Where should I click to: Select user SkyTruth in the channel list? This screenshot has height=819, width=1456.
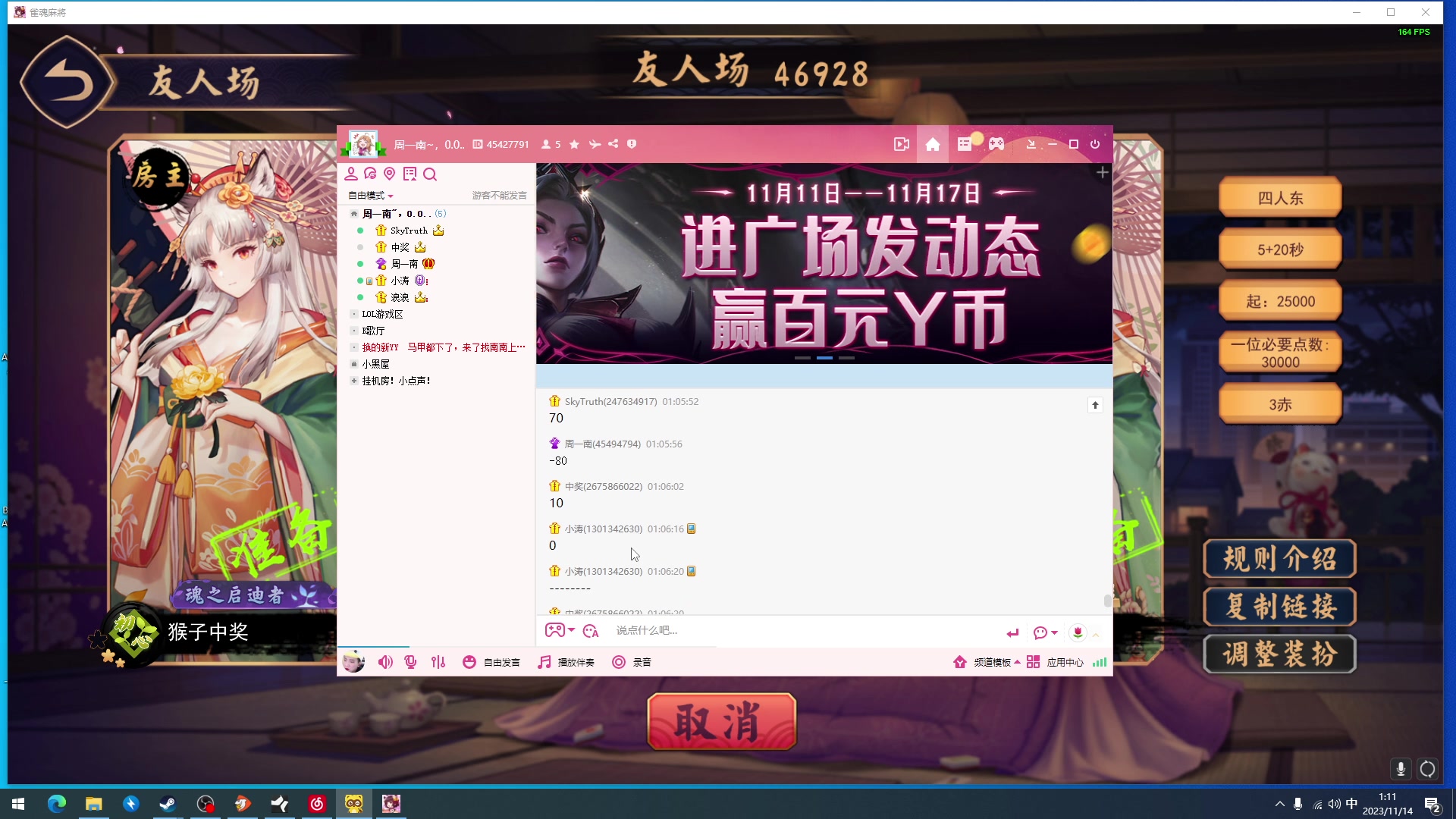[409, 231]
